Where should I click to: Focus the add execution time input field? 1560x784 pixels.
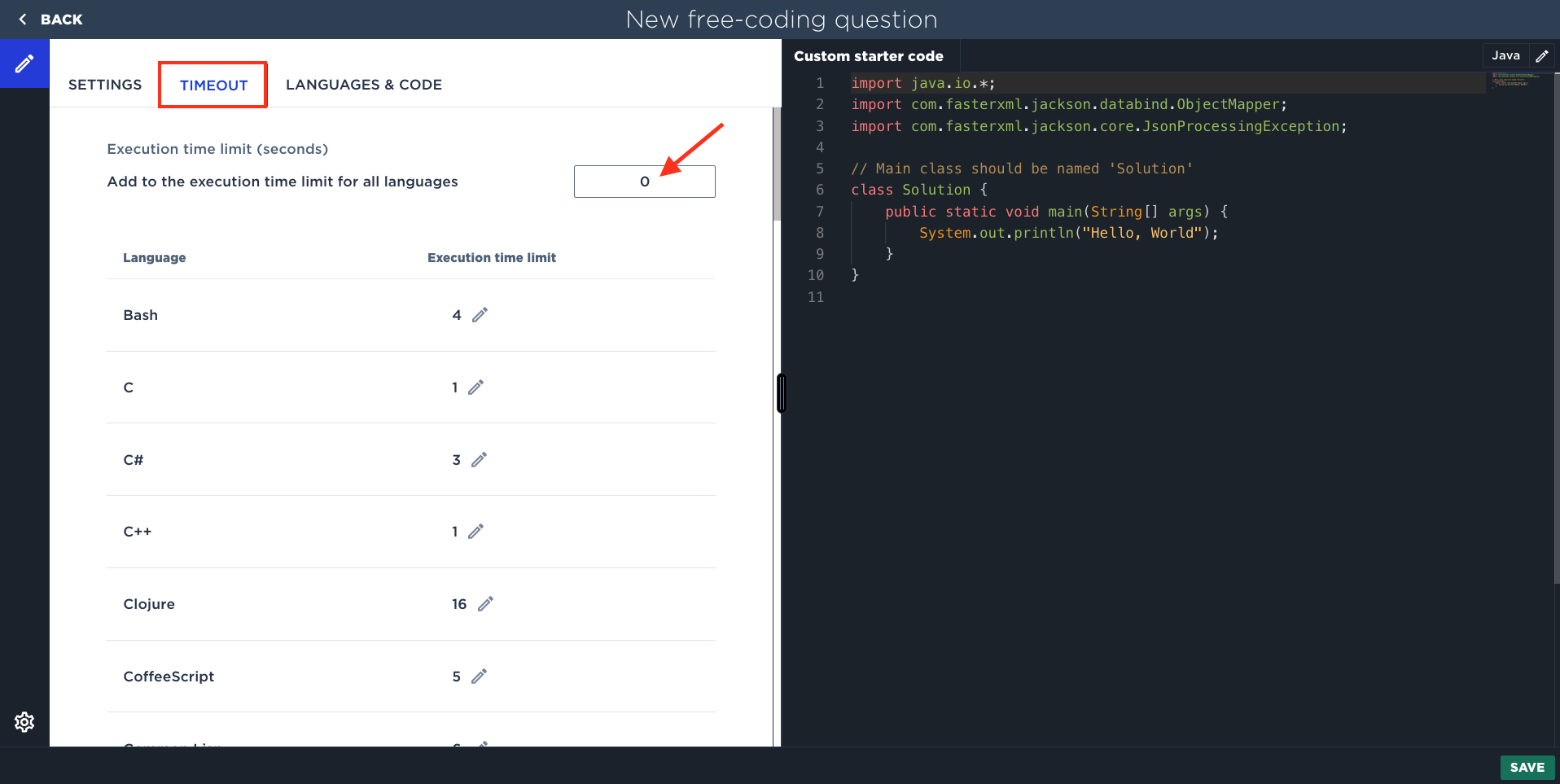click(644, 182)
